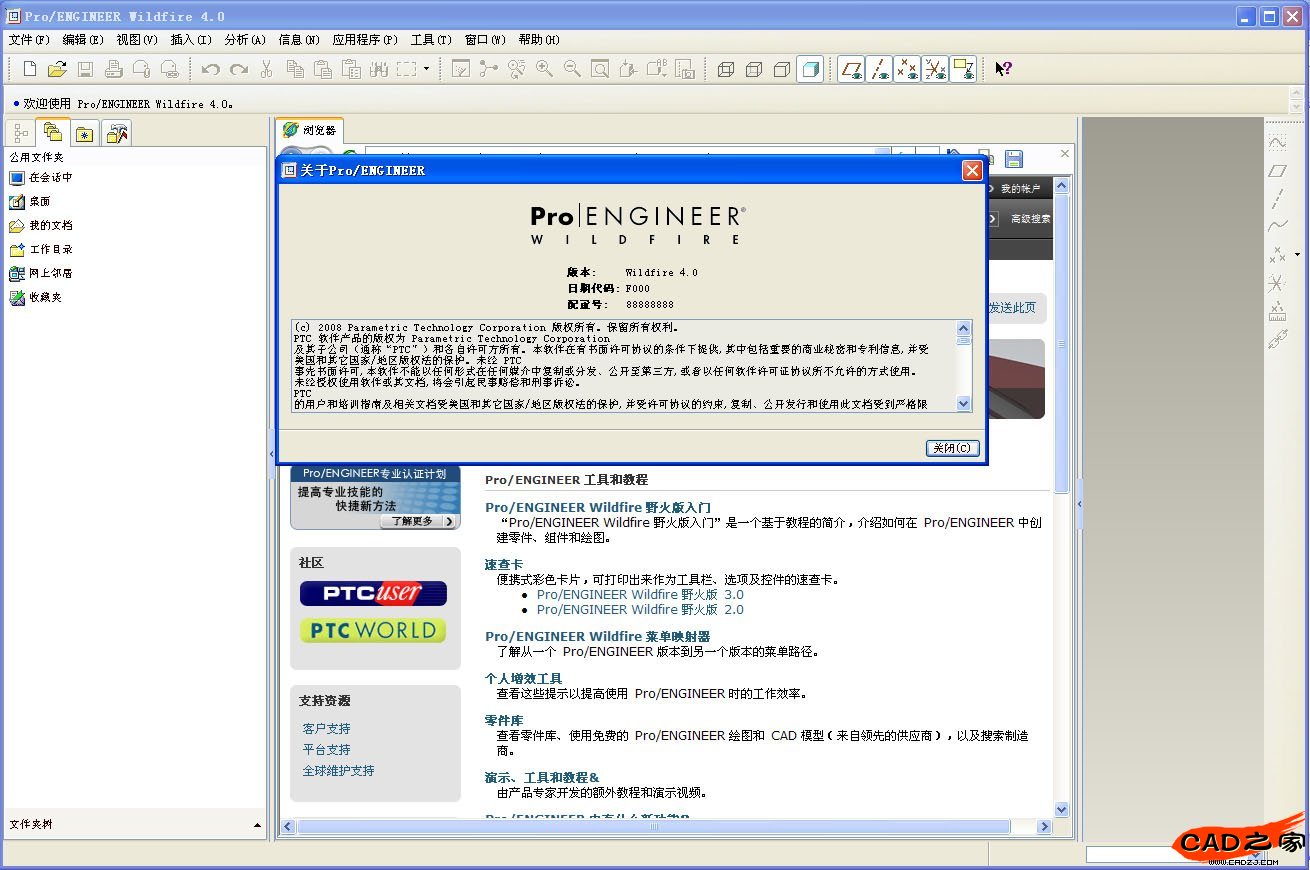Toggle coordinate systems display

[x=935, y=69]
